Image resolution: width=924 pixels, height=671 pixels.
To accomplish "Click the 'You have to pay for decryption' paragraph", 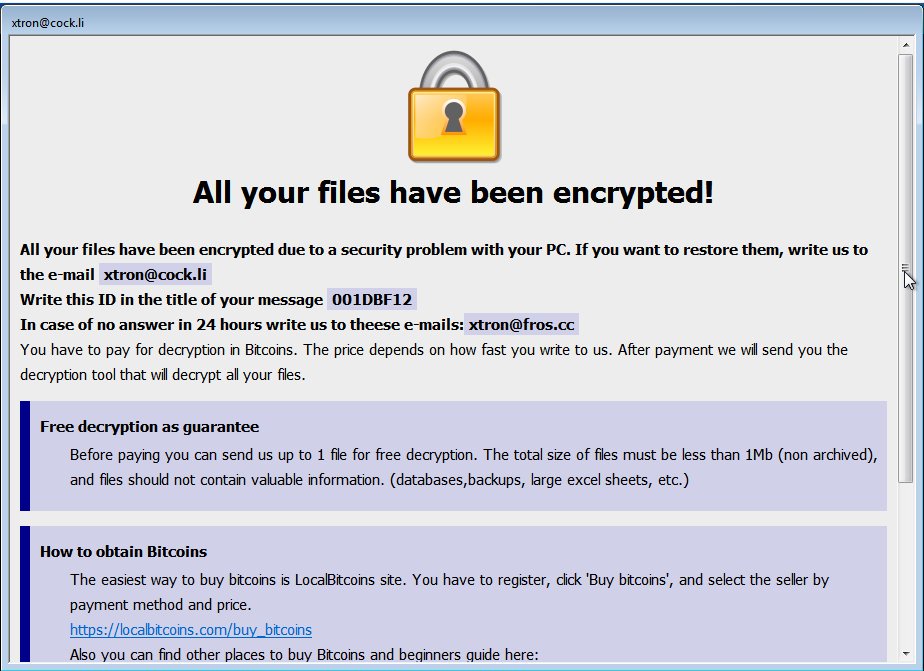I will click(434, 362).
